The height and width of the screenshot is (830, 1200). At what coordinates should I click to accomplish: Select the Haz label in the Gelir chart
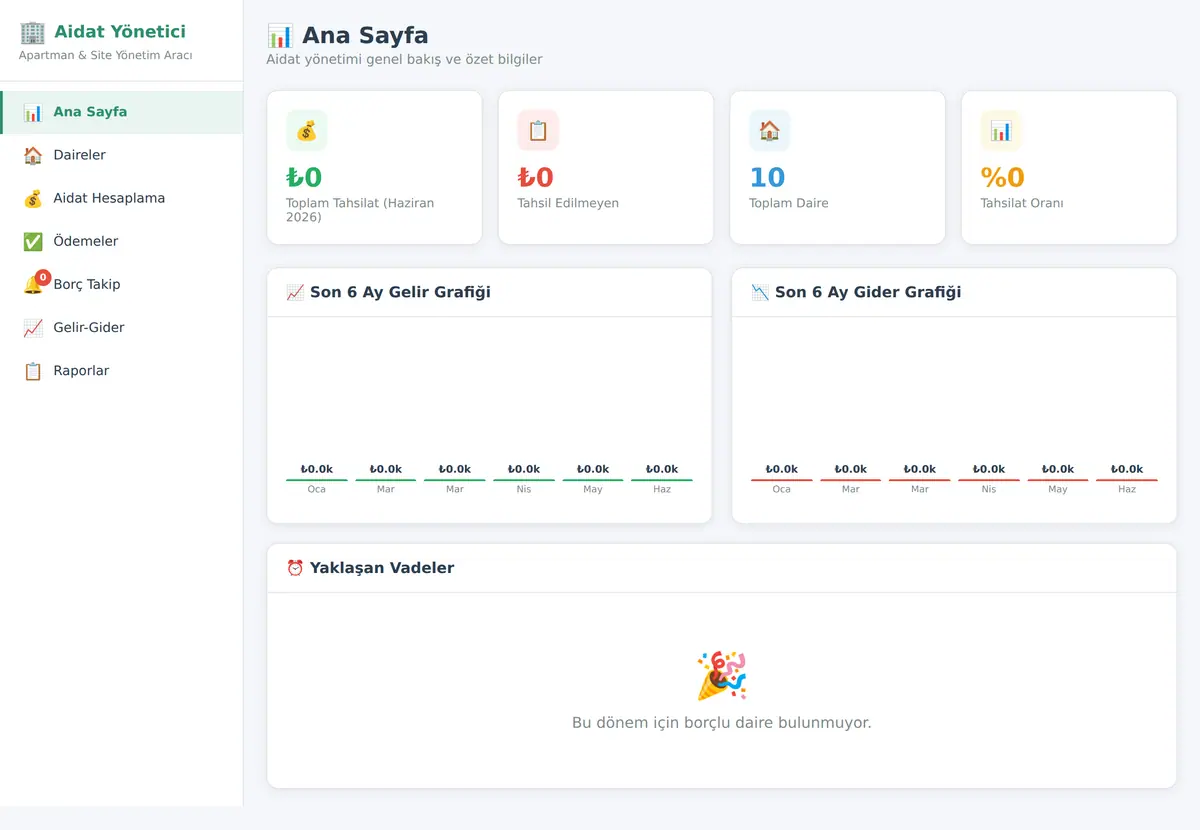tap(662, 489)
